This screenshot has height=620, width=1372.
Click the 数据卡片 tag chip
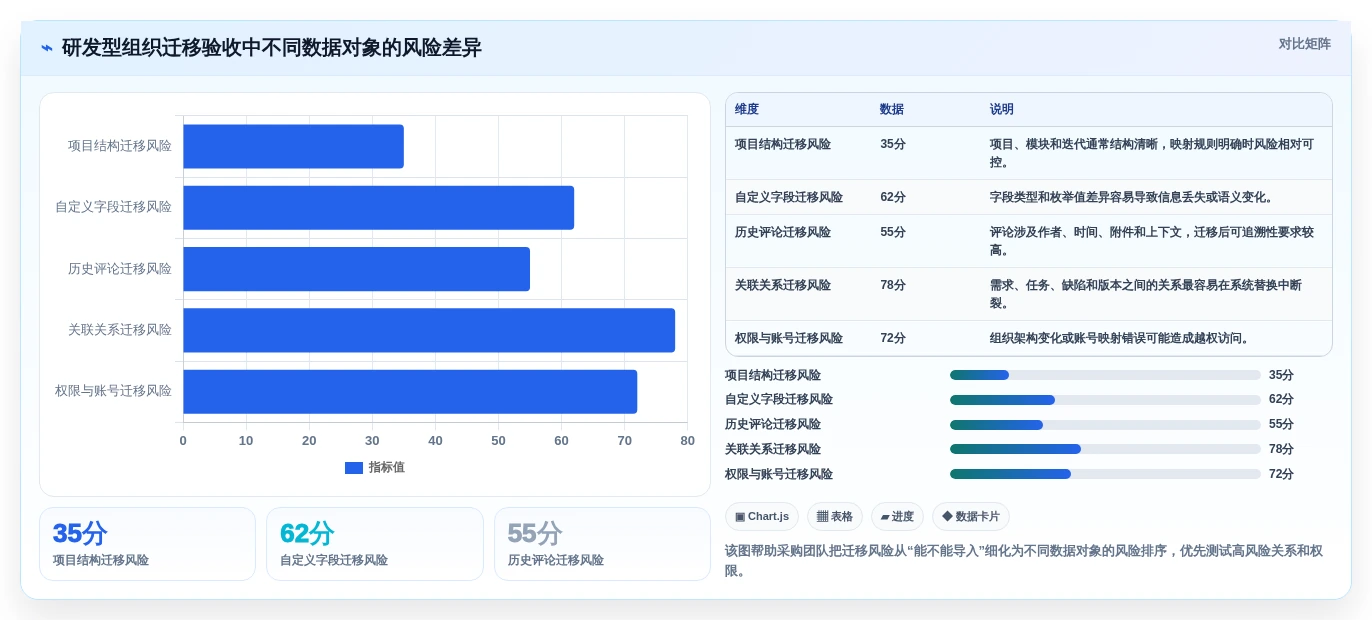click(971, 516)
